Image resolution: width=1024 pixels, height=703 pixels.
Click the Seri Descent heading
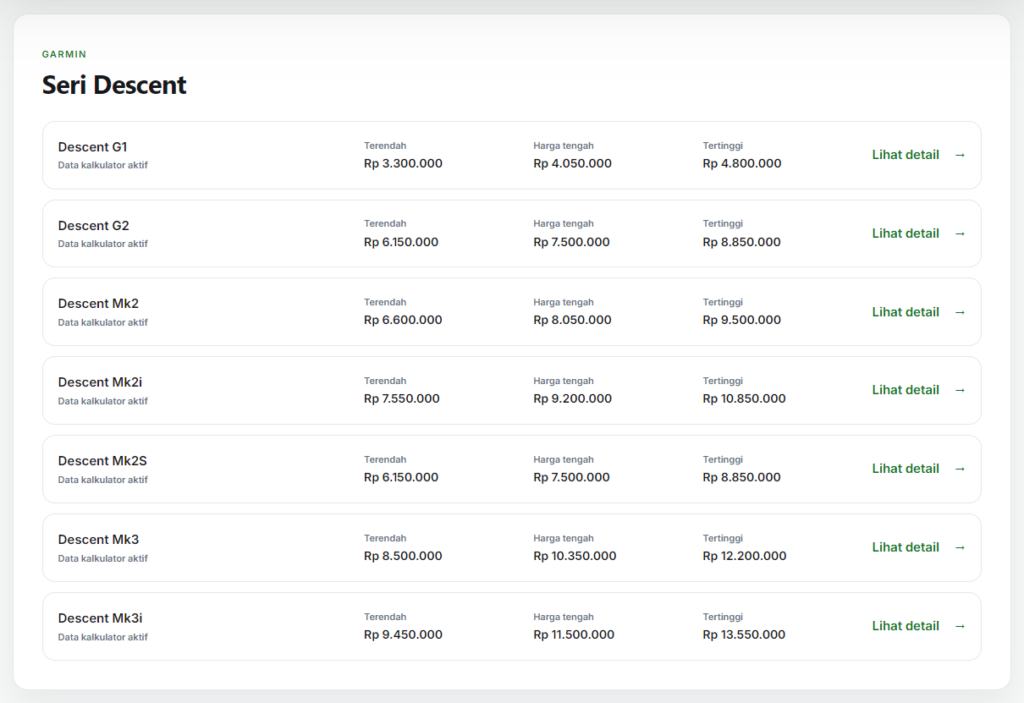(114, 85)
